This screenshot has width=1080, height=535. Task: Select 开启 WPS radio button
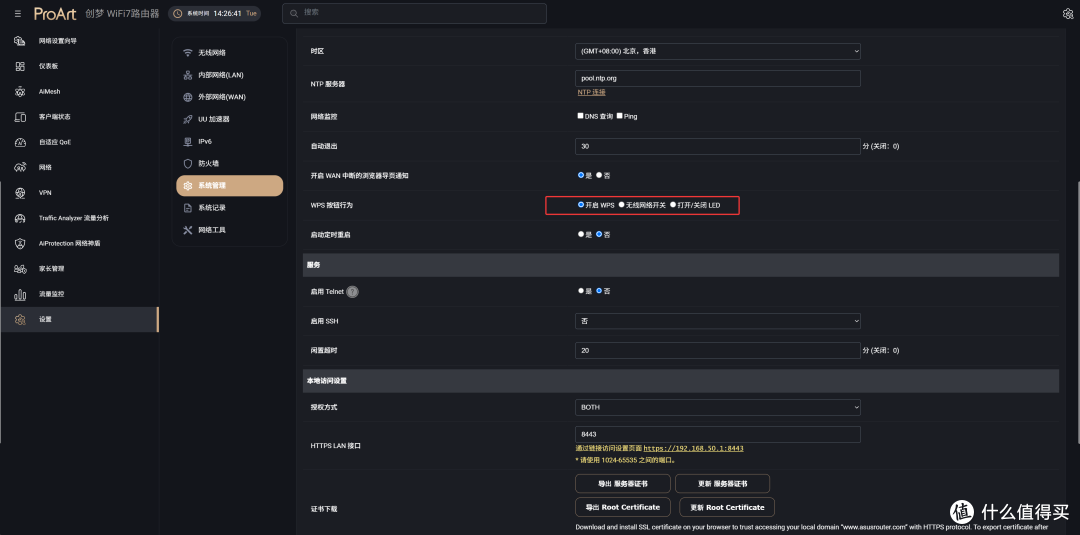pos(581,204)
